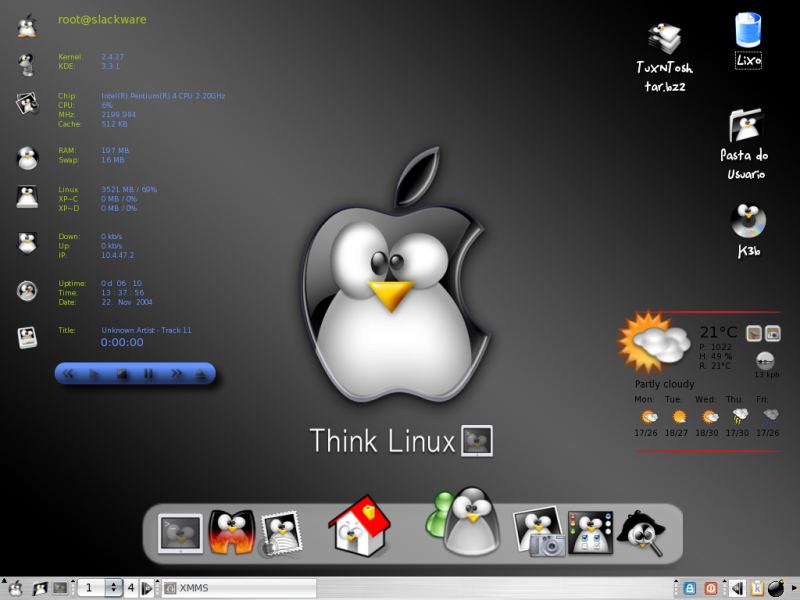
Task: Click the Intel(R) Pentium(R) 4 CPU text
Action: (163, 96)
